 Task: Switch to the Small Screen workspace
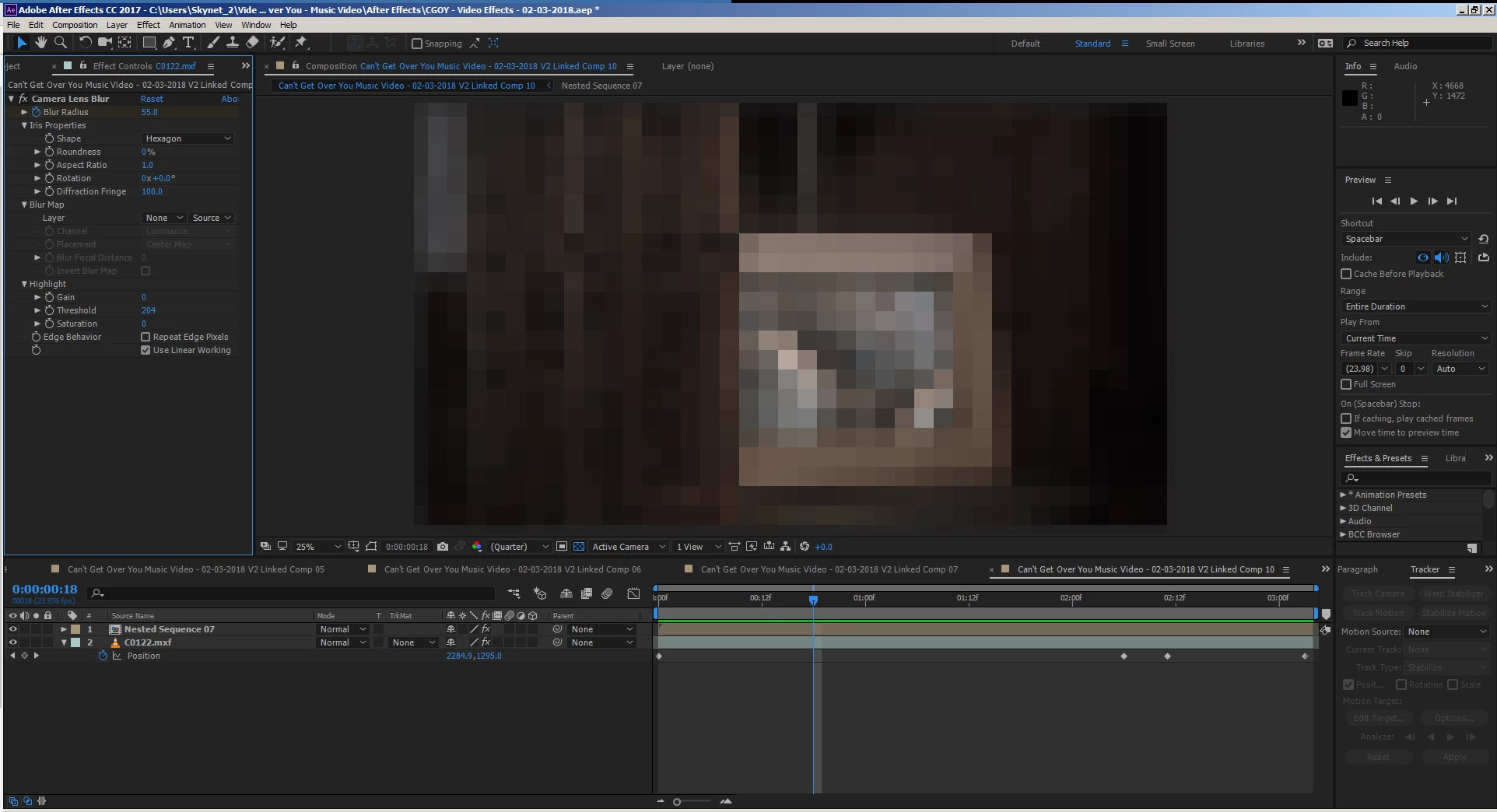coord(1170,44)
